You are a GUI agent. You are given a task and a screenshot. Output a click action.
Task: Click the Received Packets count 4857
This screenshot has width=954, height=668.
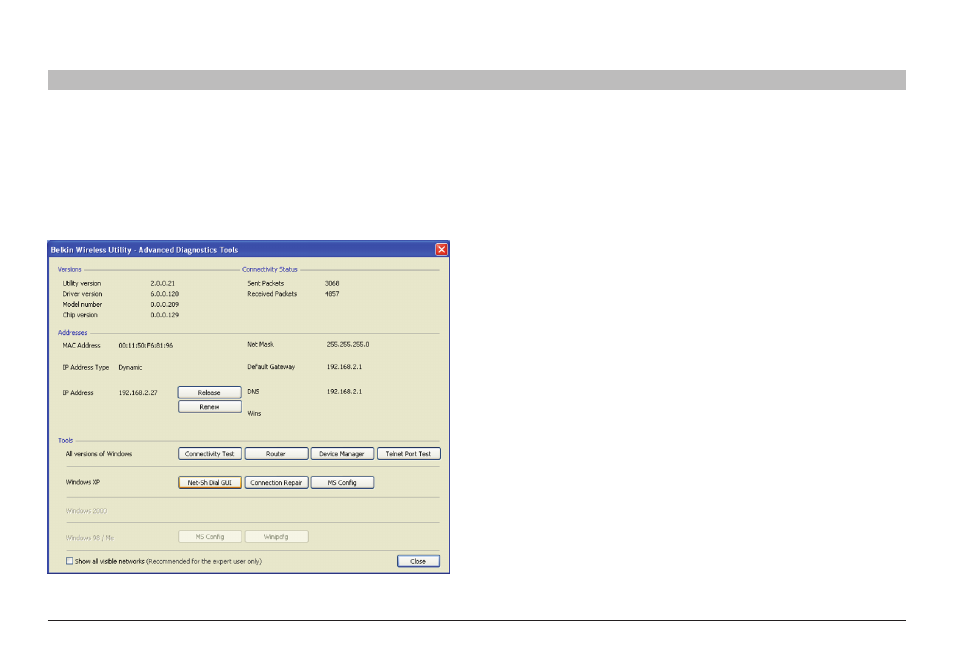(x=332, y=294)
